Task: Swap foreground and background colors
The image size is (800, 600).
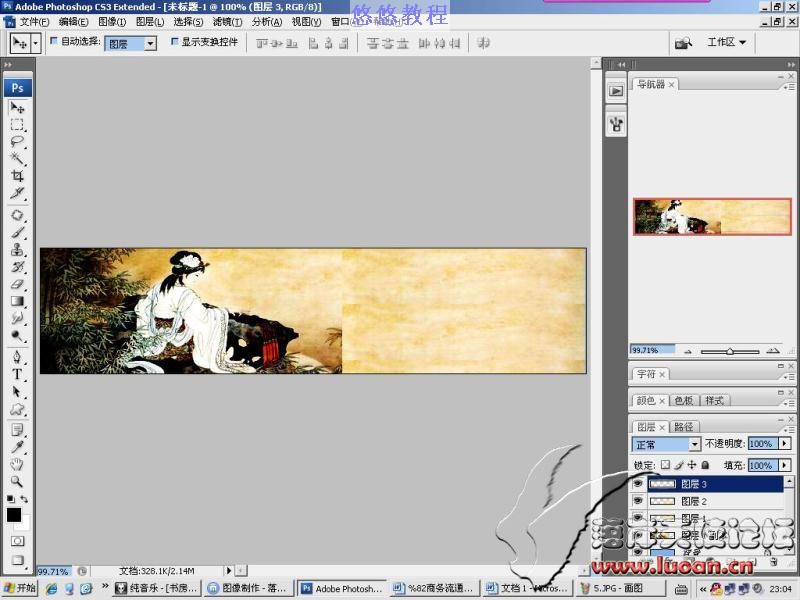Action: pos(24,499)
